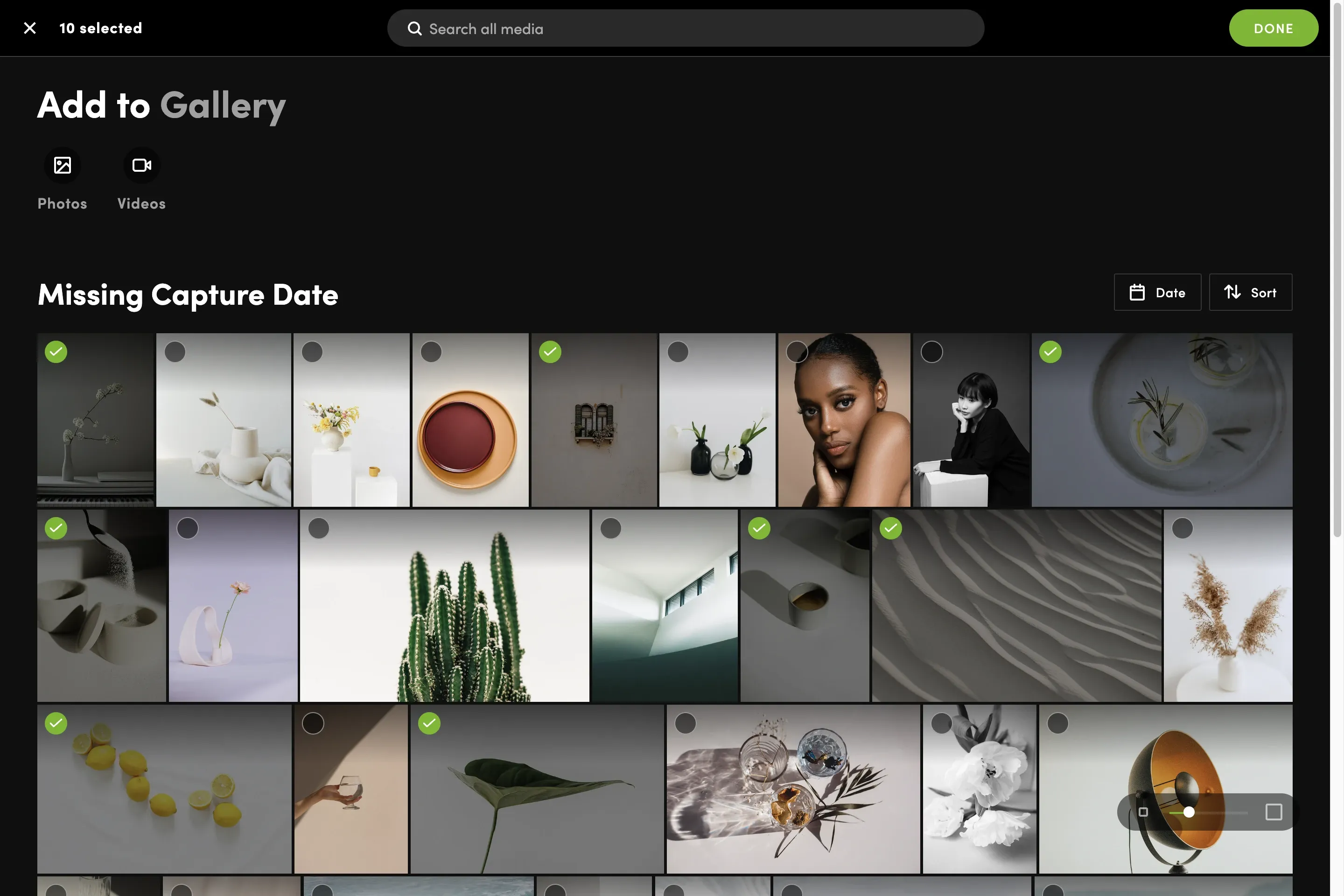Select the dried pampas grass photo

tap(1182, 529)
